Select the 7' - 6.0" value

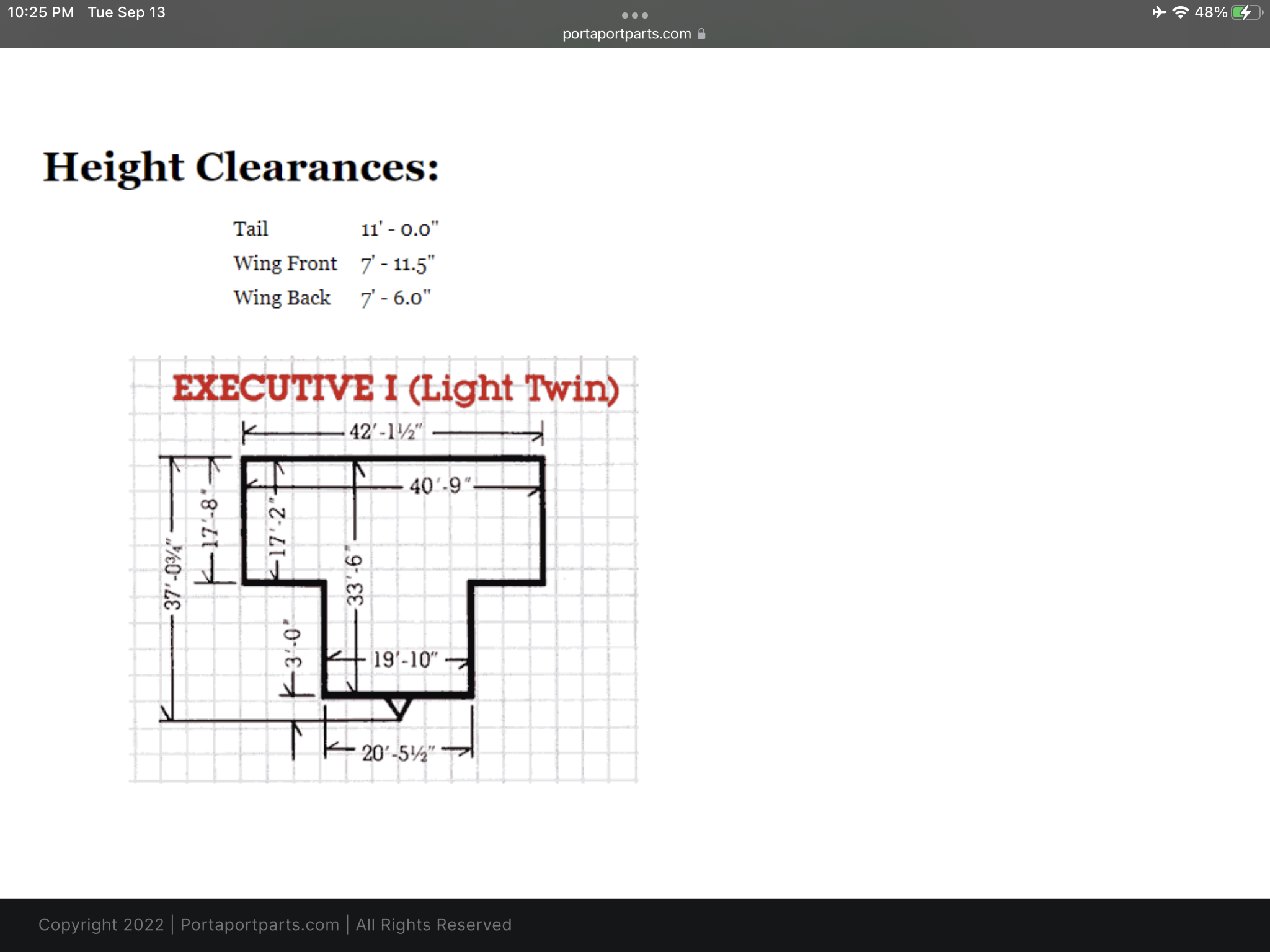(x=395, y=297)
